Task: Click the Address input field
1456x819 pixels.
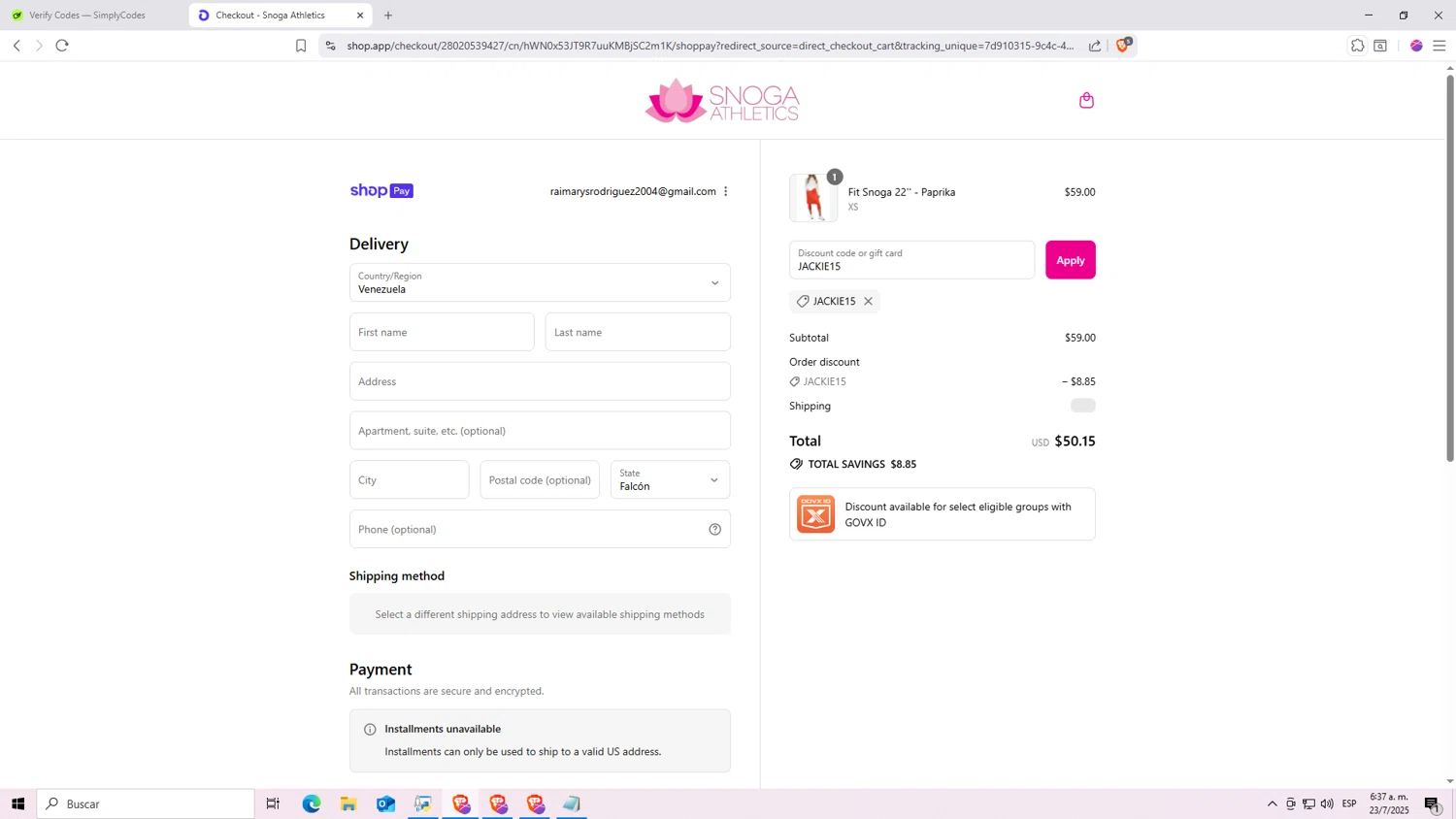Action: click(x=540, y=381)
